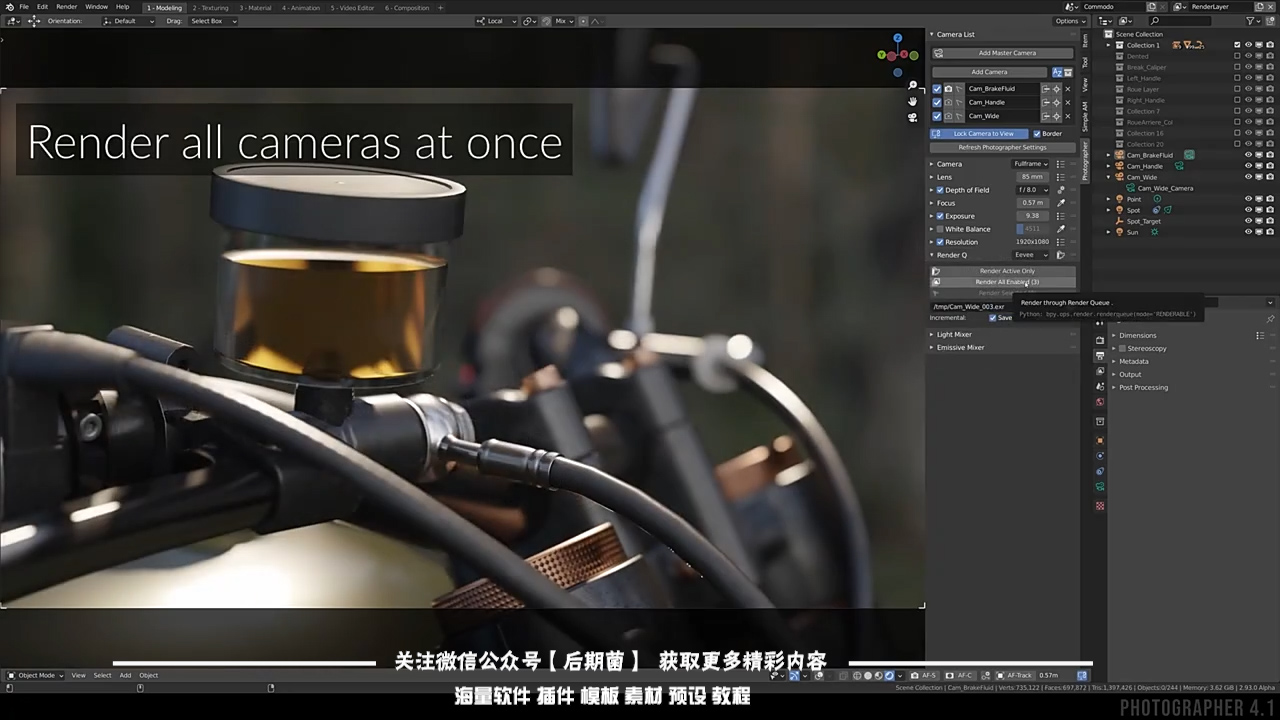
Task: Click the pan hand icon in the viewport
Action: click(912, 101)
